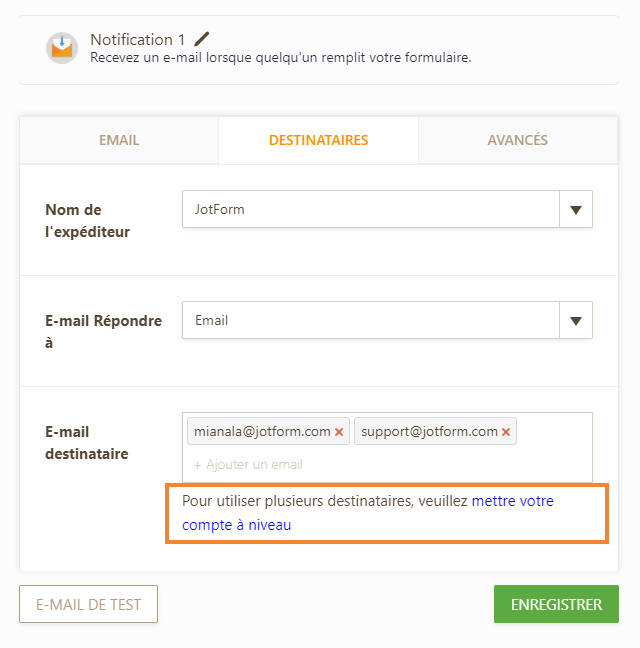Click the reply-to field showing Email
The image size is (640, 648).
(370, 321)
